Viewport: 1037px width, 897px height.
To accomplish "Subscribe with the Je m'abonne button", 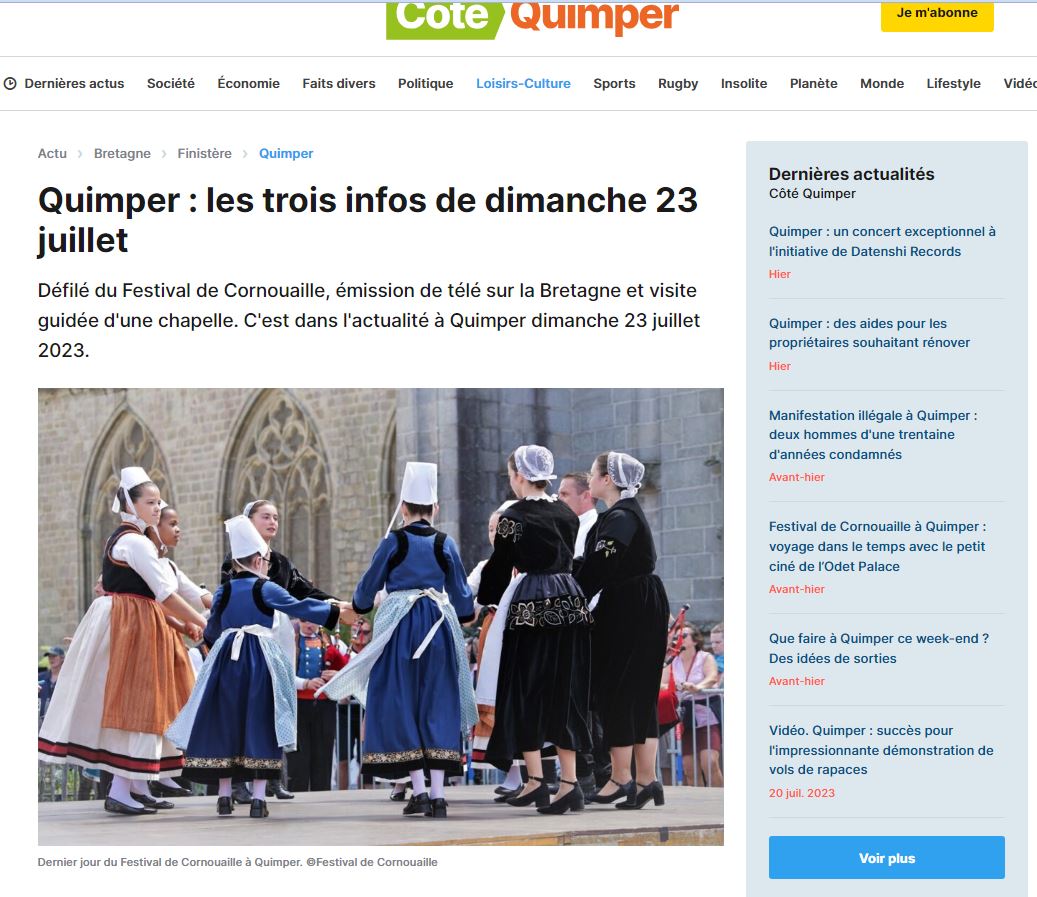I will point(937,15).
